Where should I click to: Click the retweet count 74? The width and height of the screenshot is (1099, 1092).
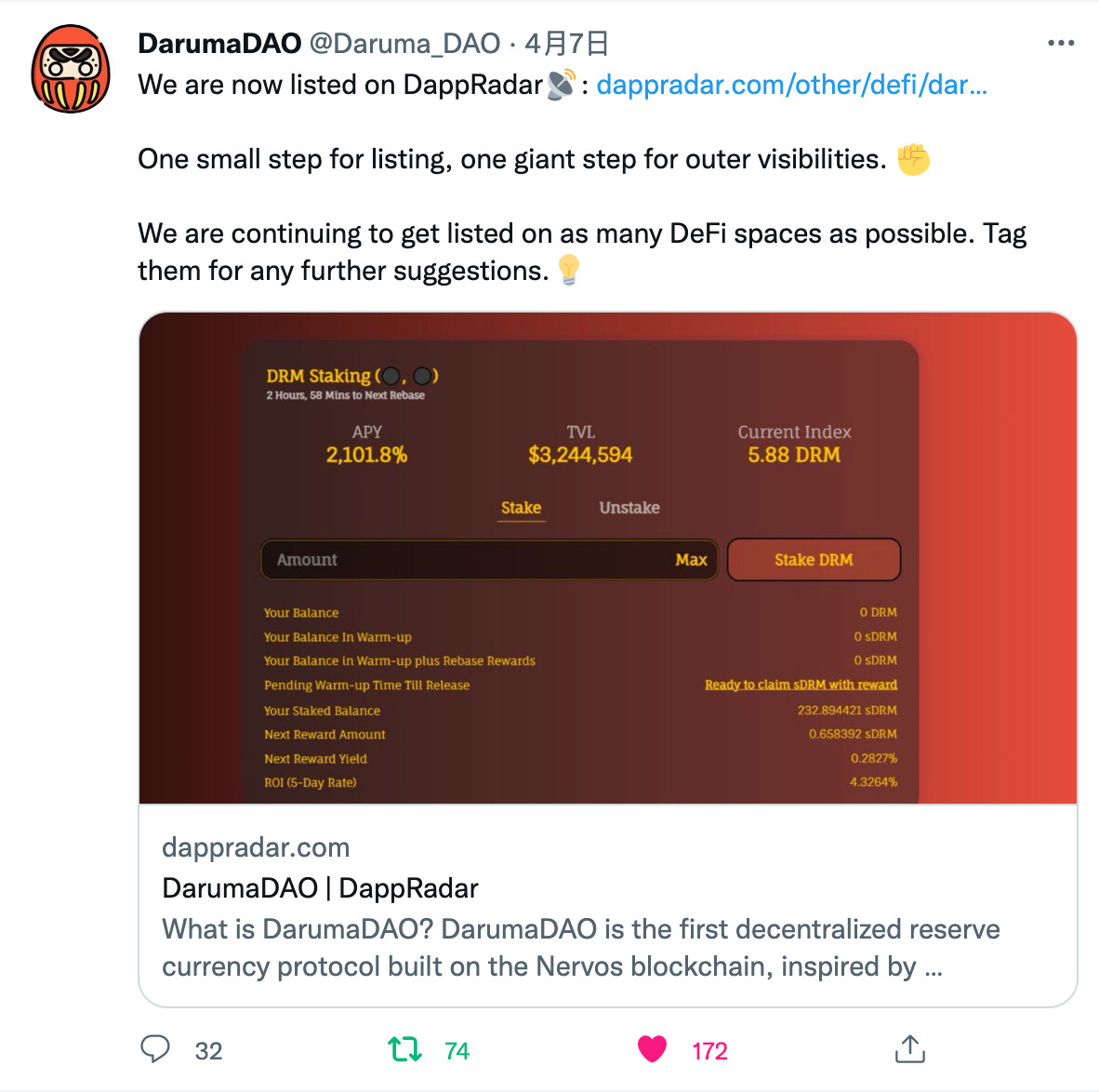[x=457, y=1051]
